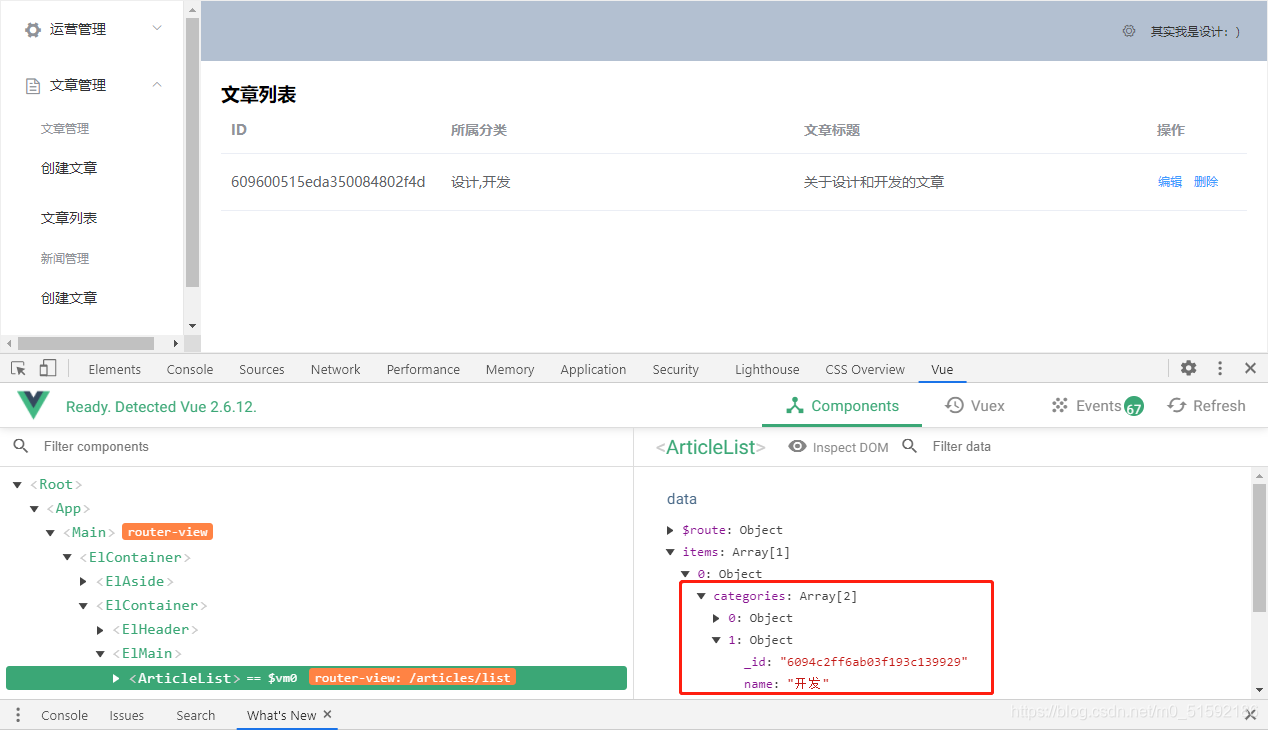1268x730 pixels.
Task: Collapse the App component node
Action: (34, 509)
